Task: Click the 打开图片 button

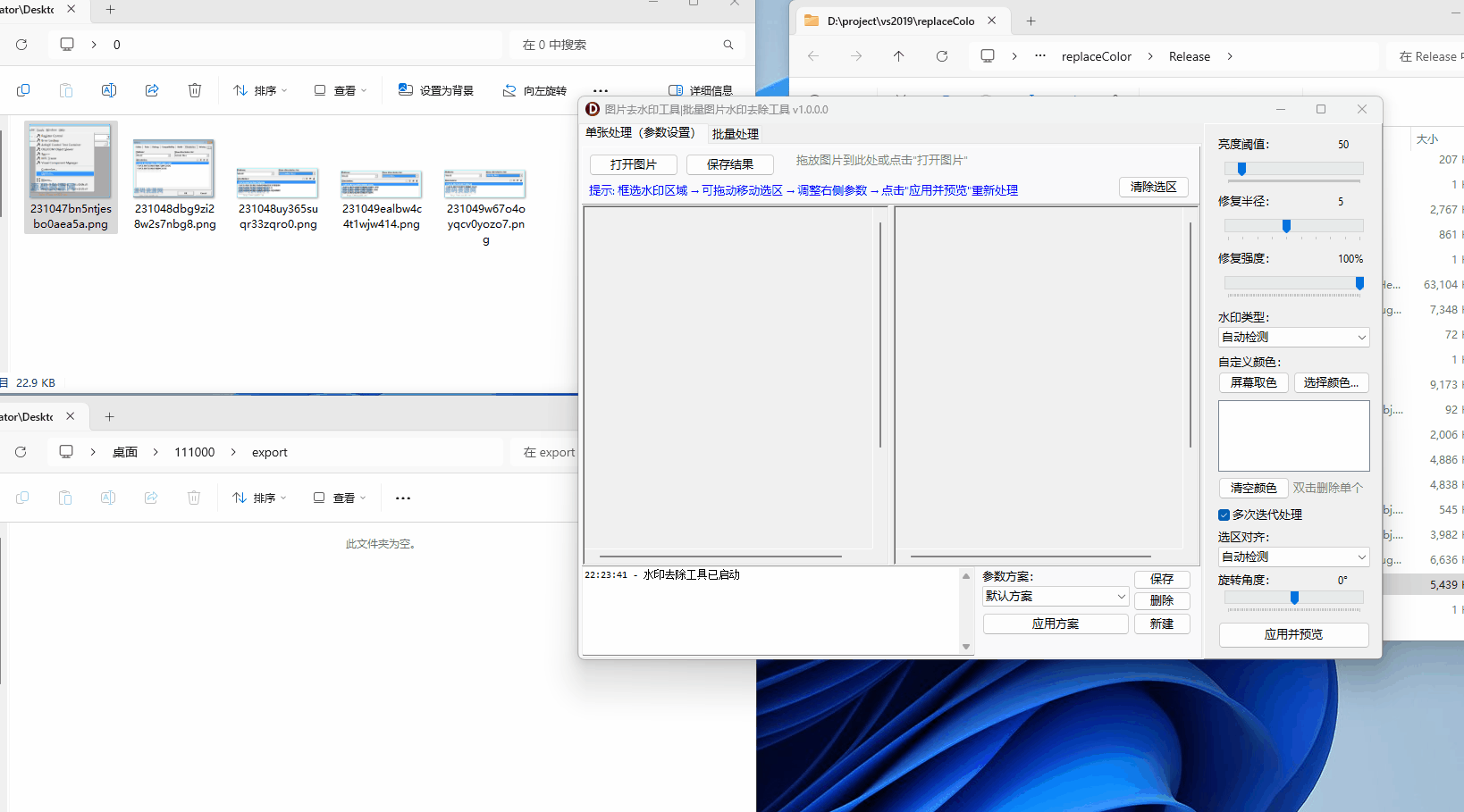Action: (x=633, y=164)
